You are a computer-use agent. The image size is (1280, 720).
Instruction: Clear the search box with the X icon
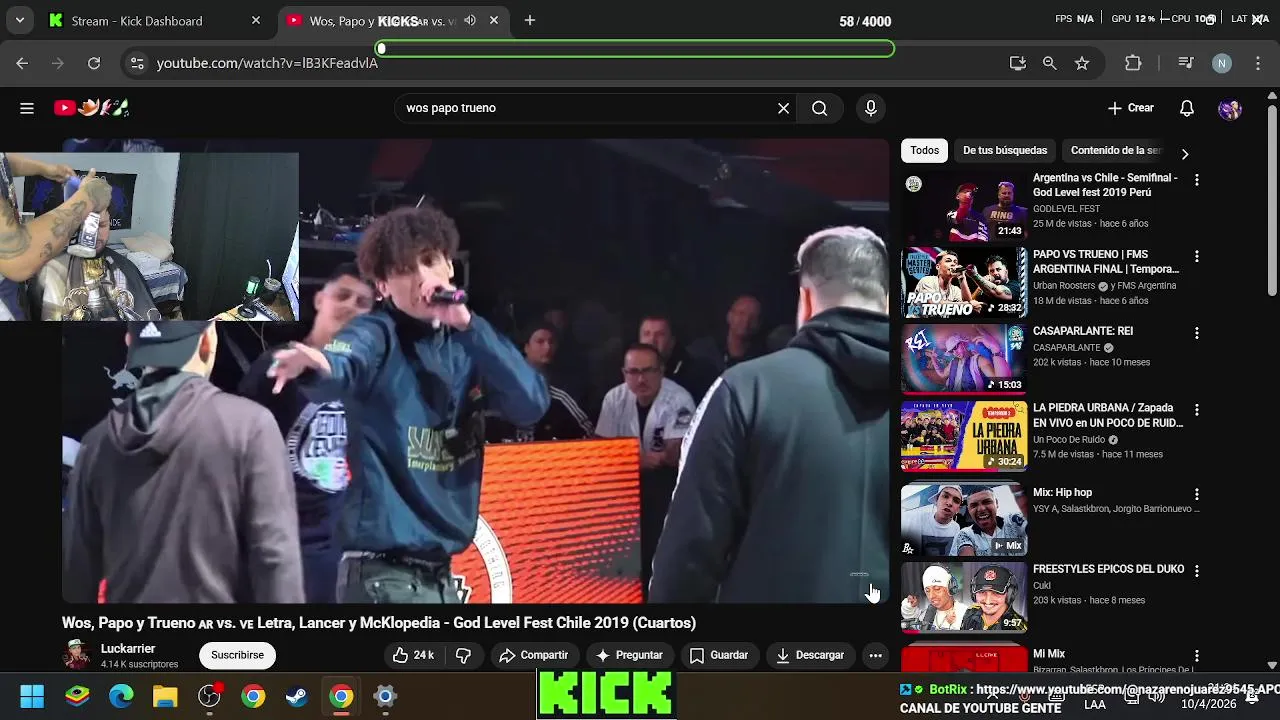(x=784, y=108)
